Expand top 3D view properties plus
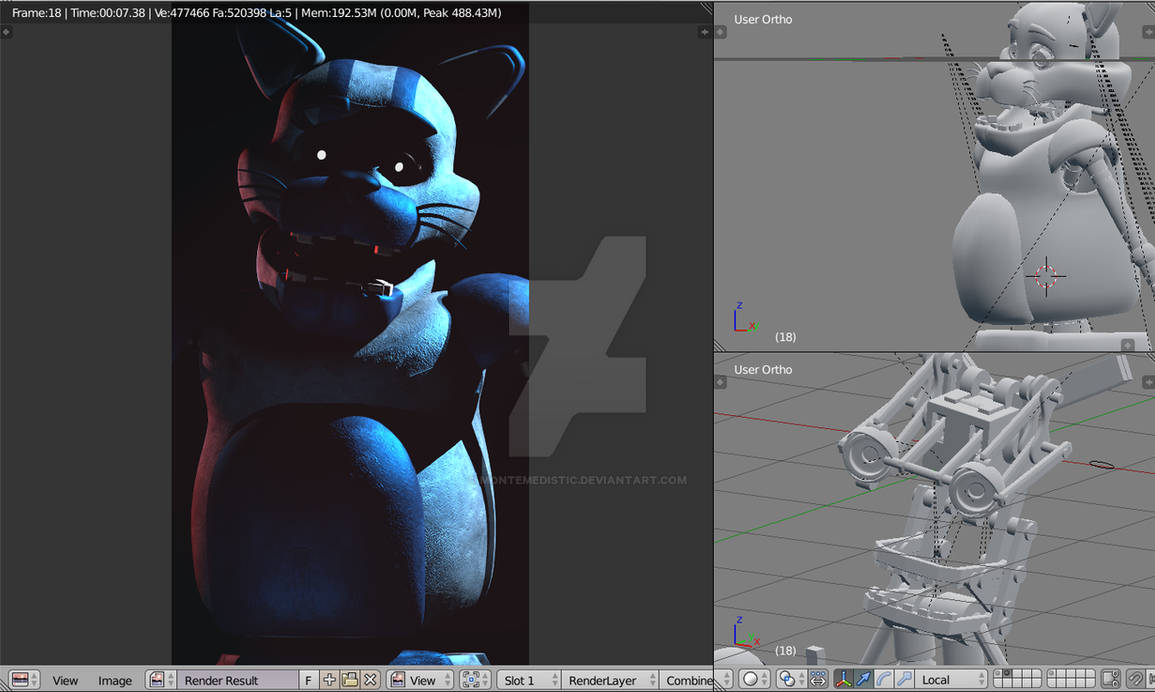 1148,32
